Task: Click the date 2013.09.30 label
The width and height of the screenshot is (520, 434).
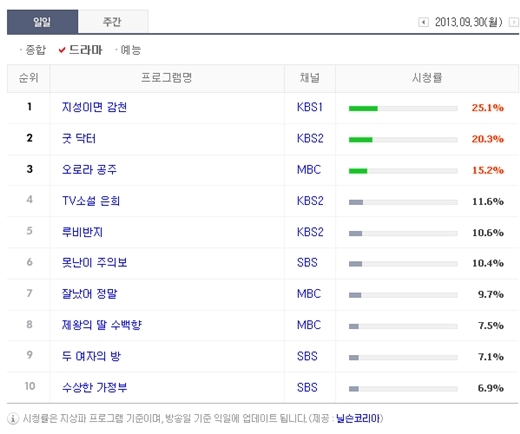Action: coord(468,22)
